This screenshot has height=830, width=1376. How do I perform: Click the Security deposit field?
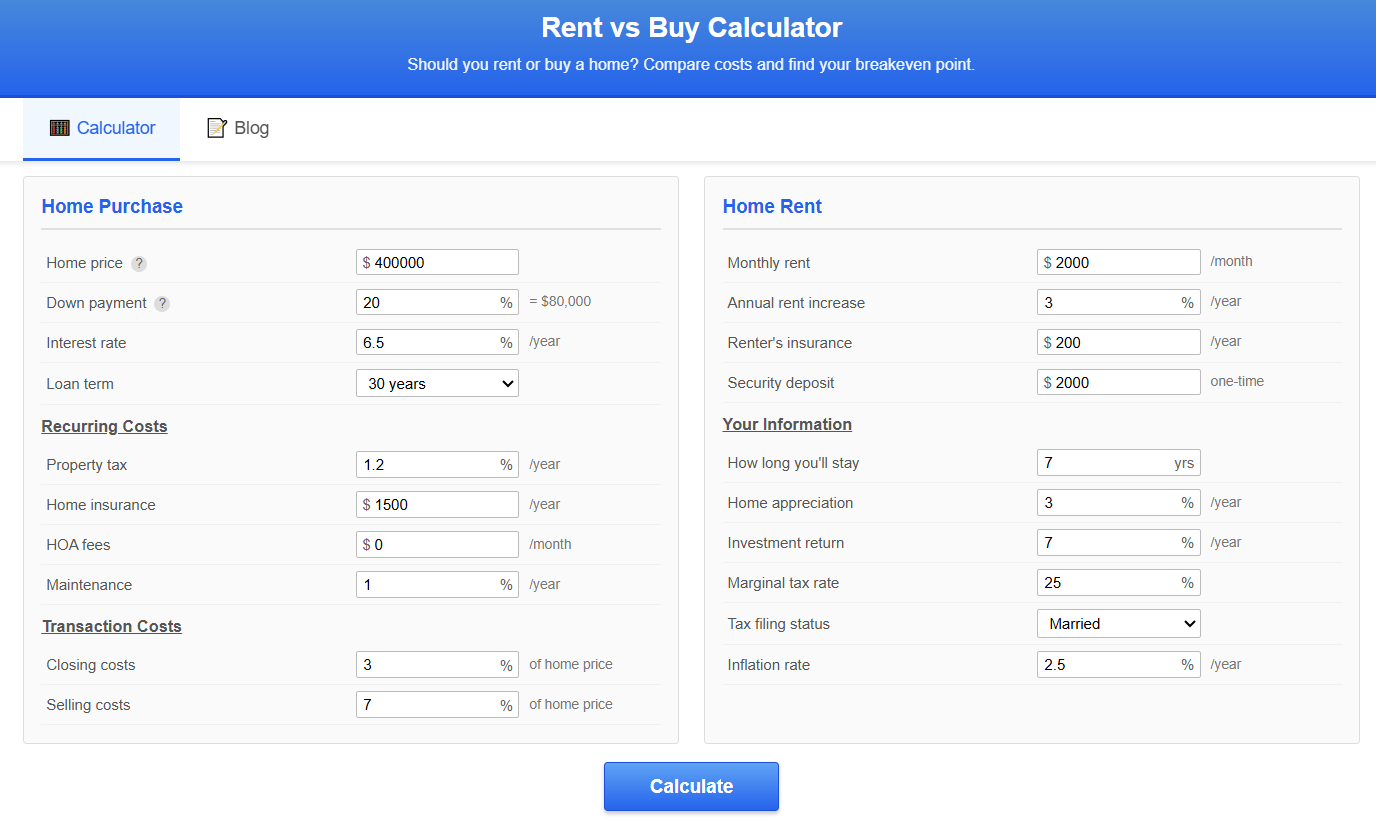click(x=1118, y=381)
